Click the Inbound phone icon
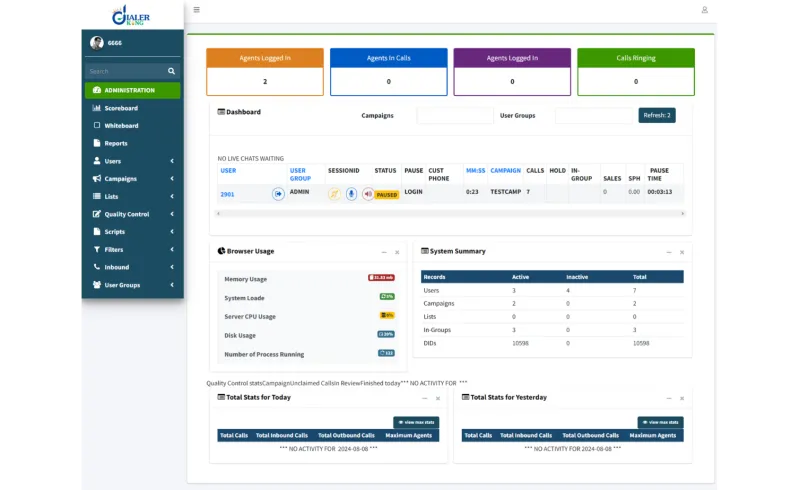This screenshot has height=490, width=800. pyautogui.click(x=96, y=266)
